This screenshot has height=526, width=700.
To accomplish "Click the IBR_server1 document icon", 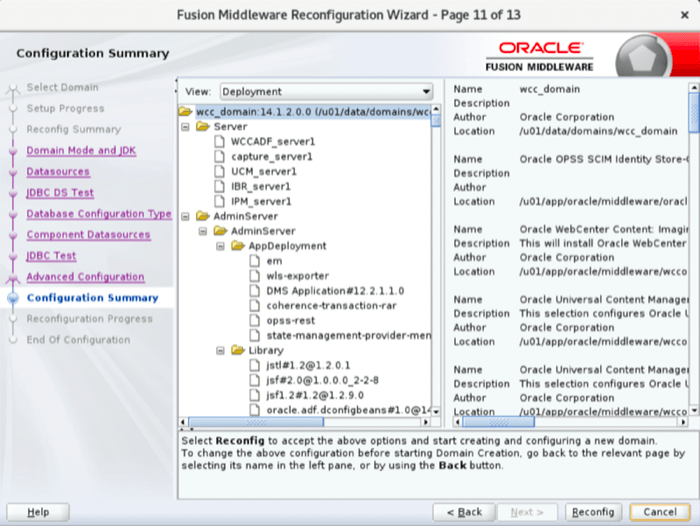I will 219,186.
